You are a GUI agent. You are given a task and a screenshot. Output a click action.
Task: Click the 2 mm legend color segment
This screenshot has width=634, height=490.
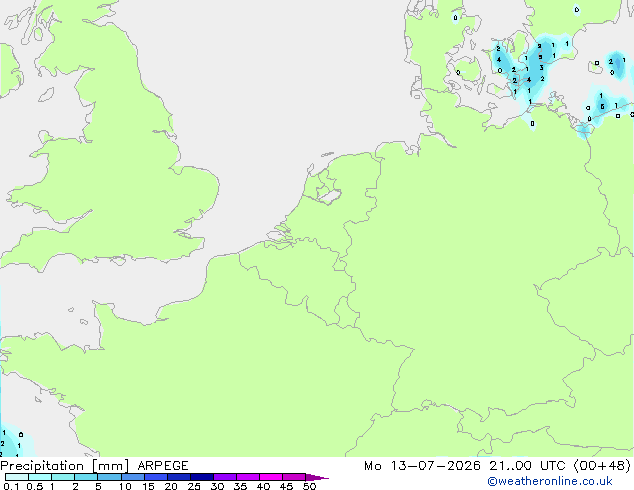(86, 477)
